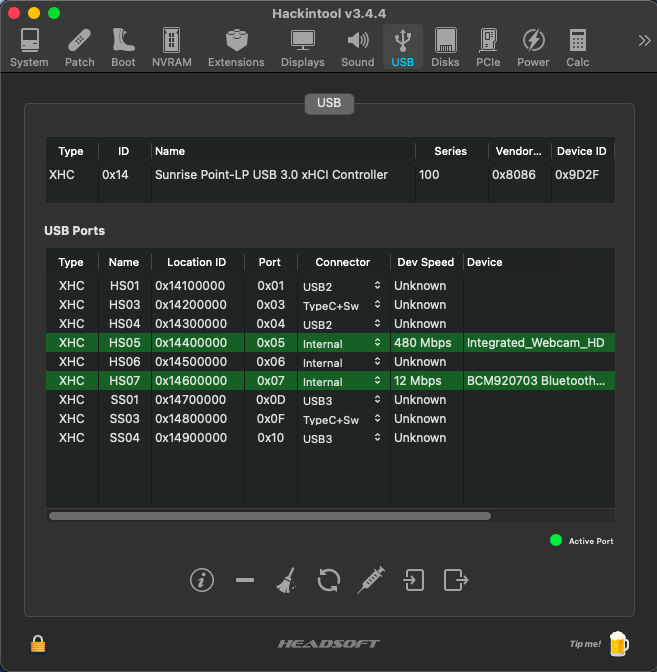Show more toolbar items via chevrons
657x672 pixels.
[x=644, y=41]
